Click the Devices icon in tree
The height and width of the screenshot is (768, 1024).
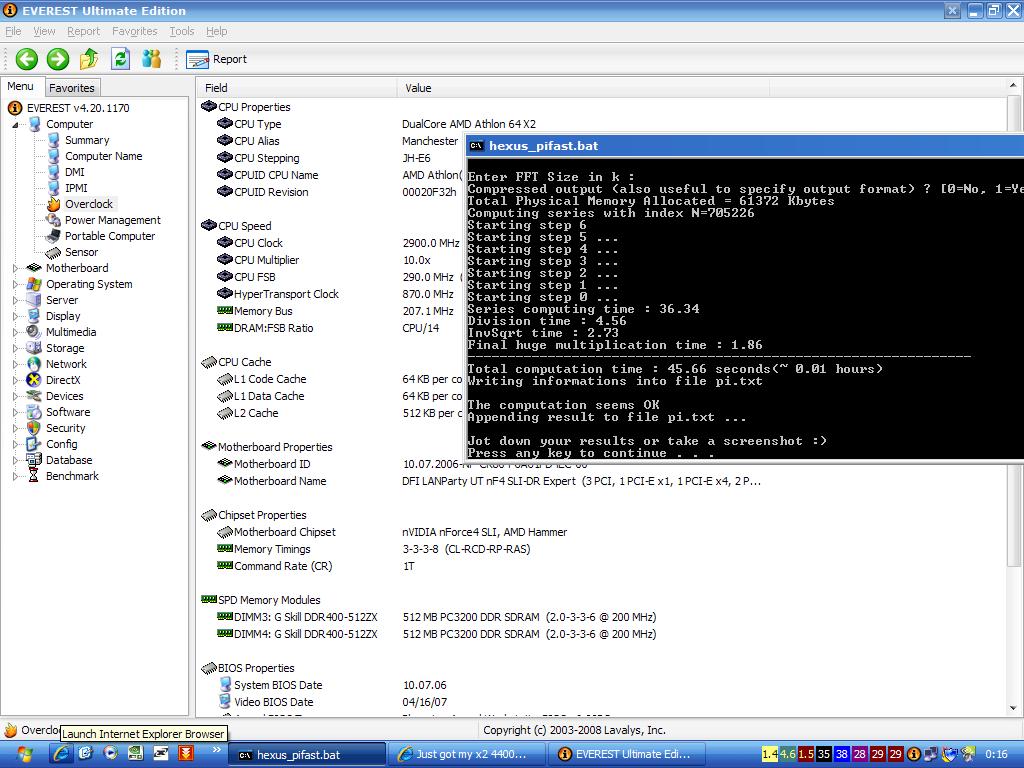pyautogui.click(x=34, y=396)
